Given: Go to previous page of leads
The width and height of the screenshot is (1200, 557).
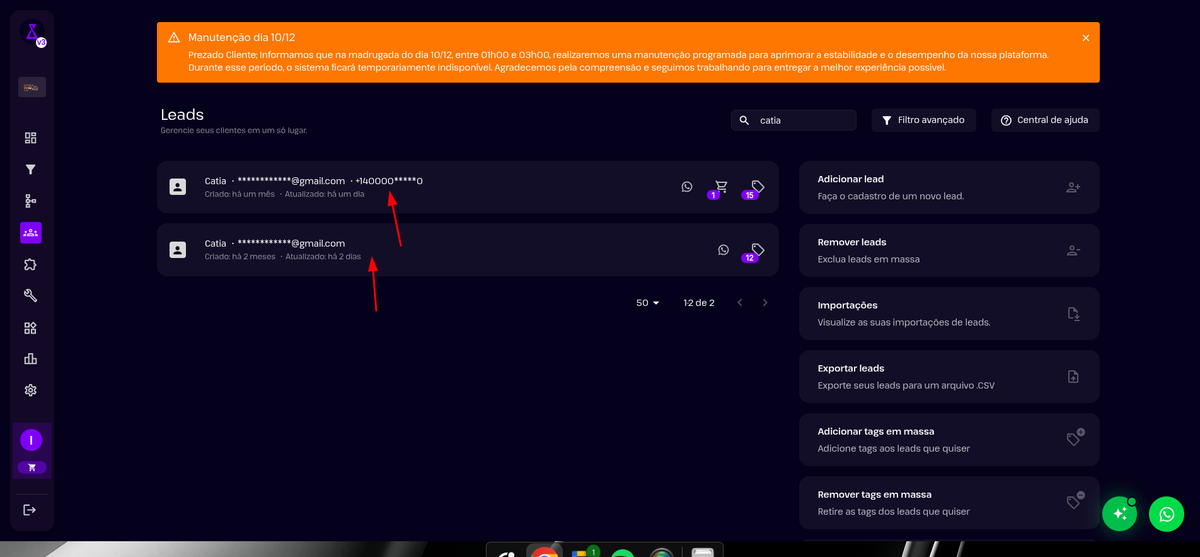Looking at the screenshot, I should click(x=739, y=302).
